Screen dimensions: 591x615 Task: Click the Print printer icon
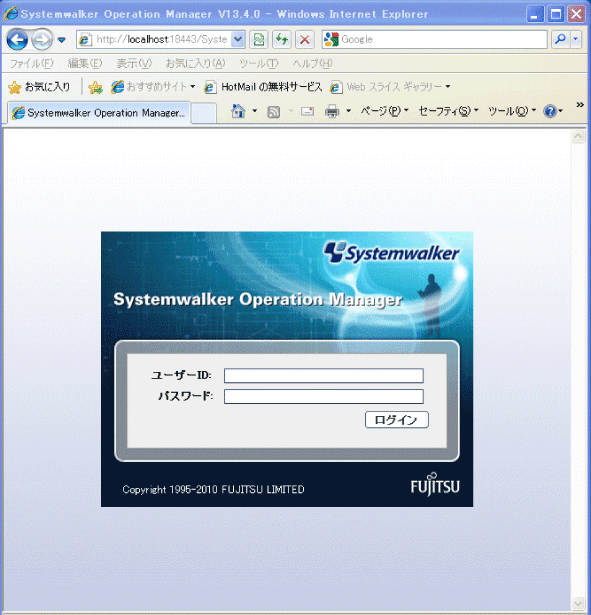click(332, 112)
